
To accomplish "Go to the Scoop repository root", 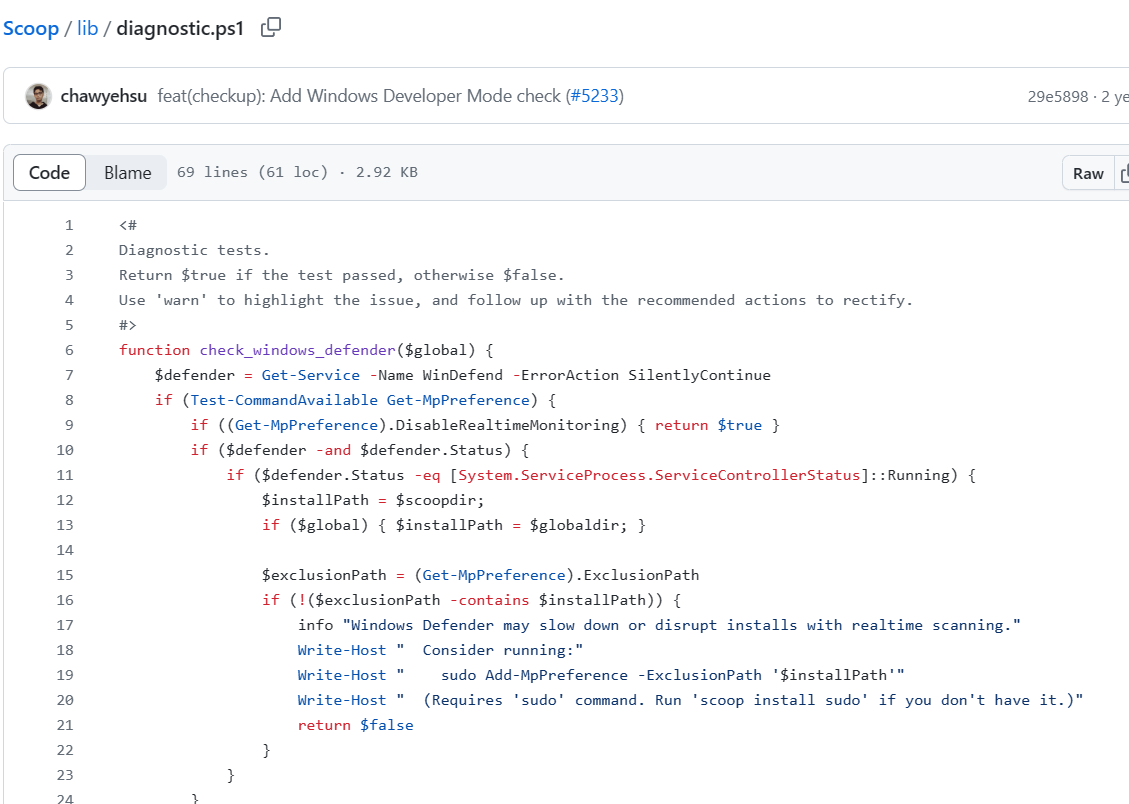I will (31, 28).
